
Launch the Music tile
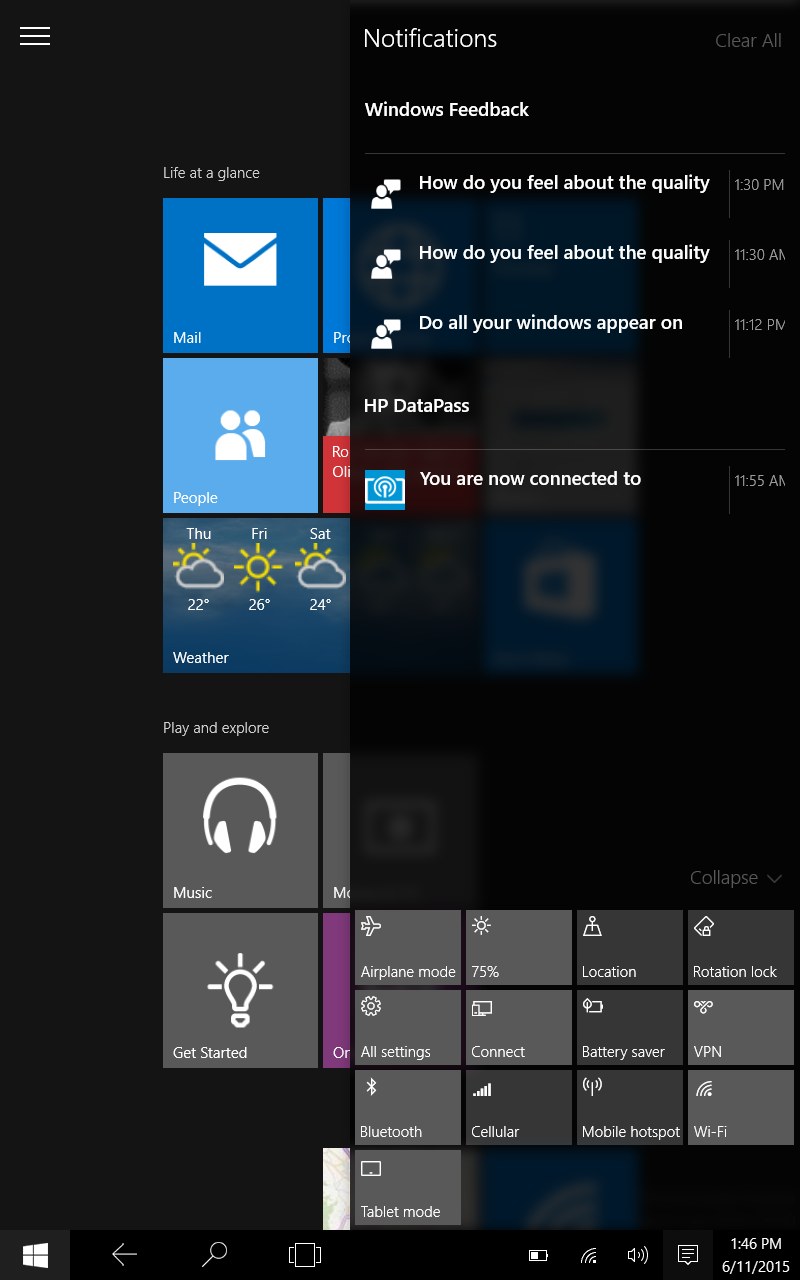click(240, 830)
